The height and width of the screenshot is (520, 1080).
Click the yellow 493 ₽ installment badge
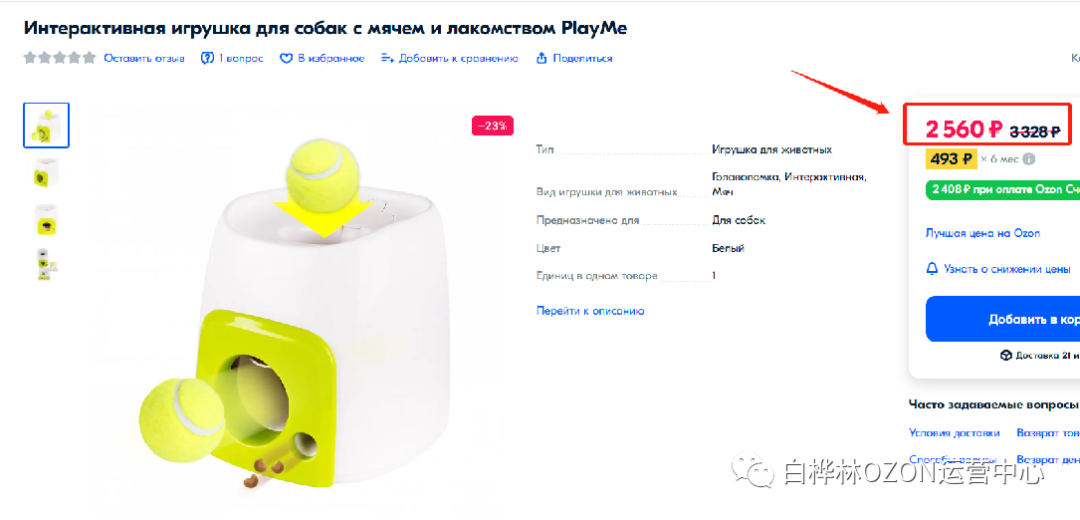point(951,159)
